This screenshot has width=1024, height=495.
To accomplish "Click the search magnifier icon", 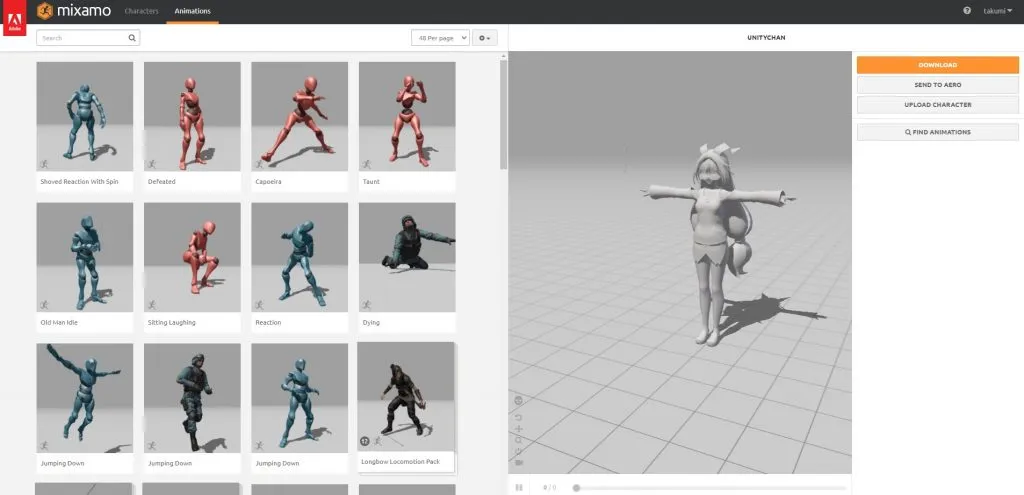I will click(132, 38).
